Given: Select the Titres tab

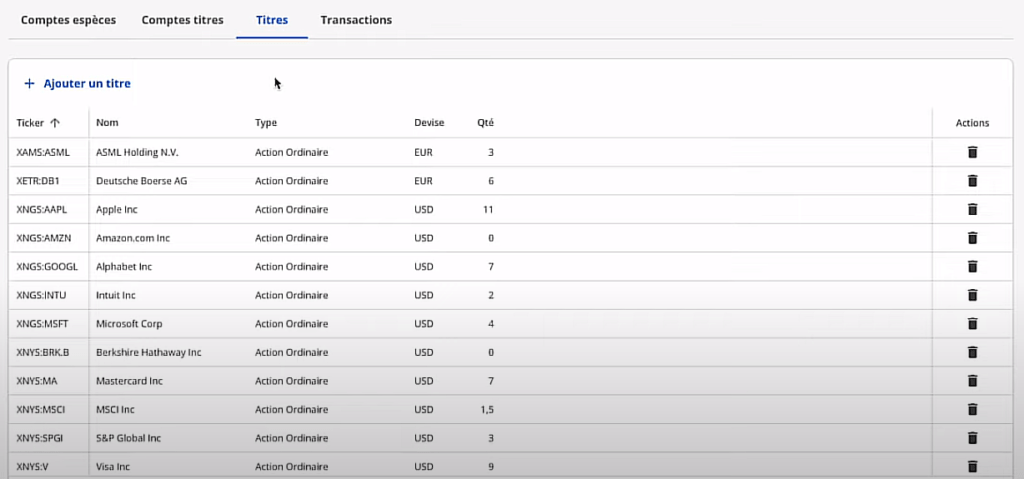Looking at the screenshot, I should coord(272,20).
